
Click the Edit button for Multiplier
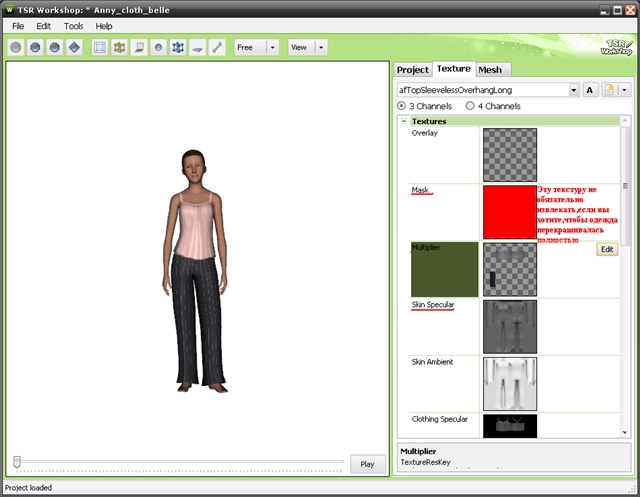point(607,249)
